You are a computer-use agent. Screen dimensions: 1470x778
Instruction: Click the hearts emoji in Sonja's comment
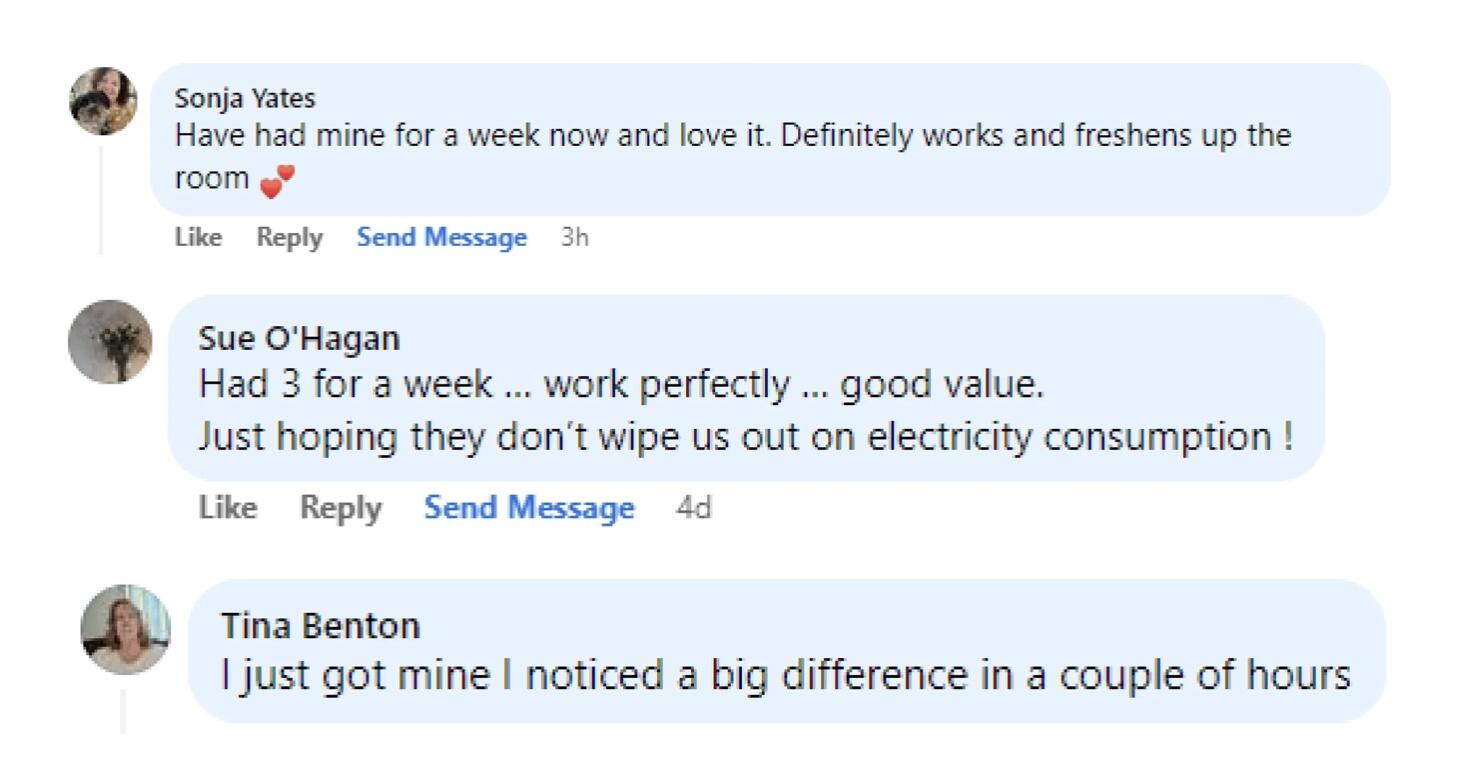tap(277, 181)
